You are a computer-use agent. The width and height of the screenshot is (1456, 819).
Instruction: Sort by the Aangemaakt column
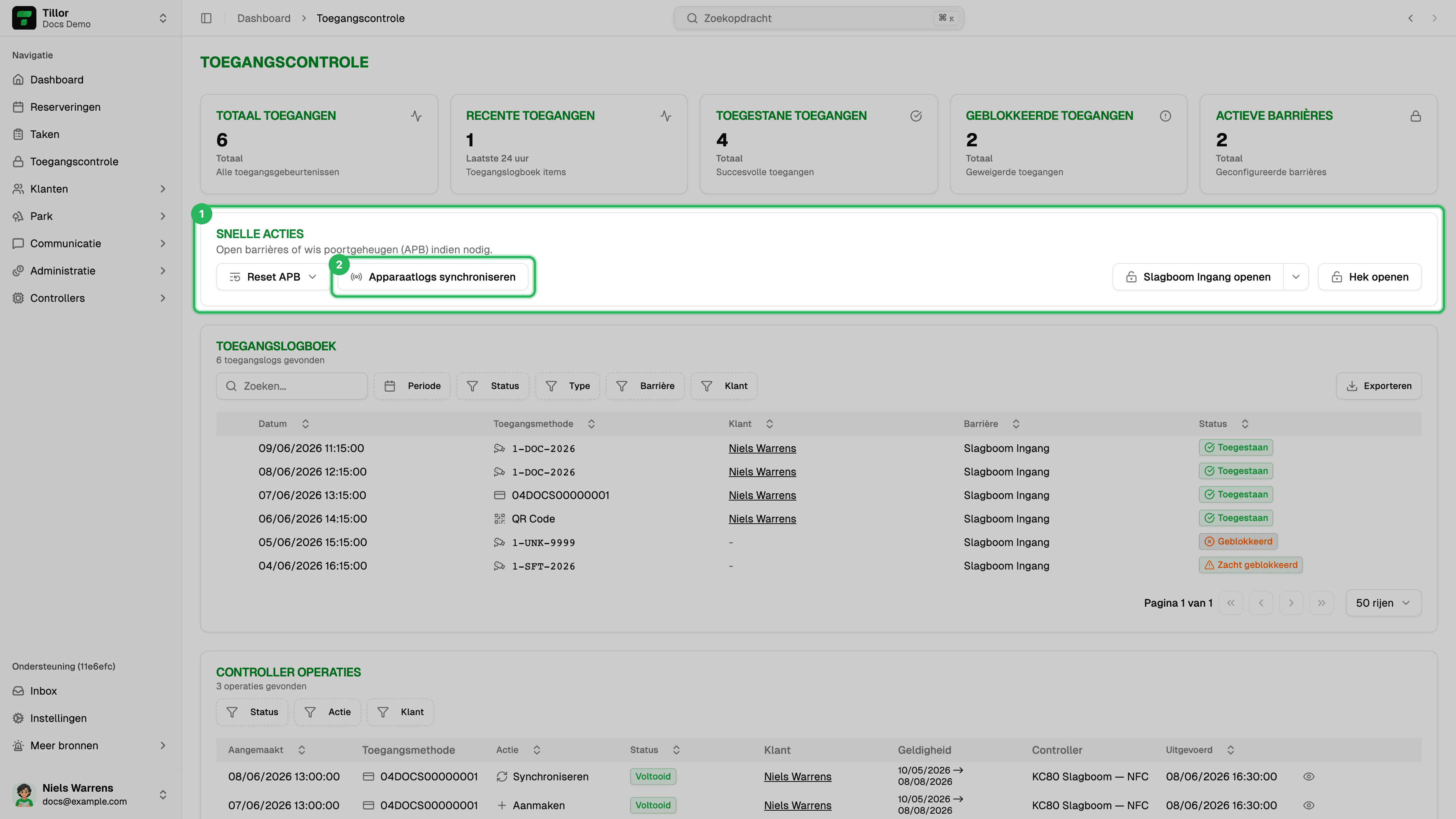[267, 750]
